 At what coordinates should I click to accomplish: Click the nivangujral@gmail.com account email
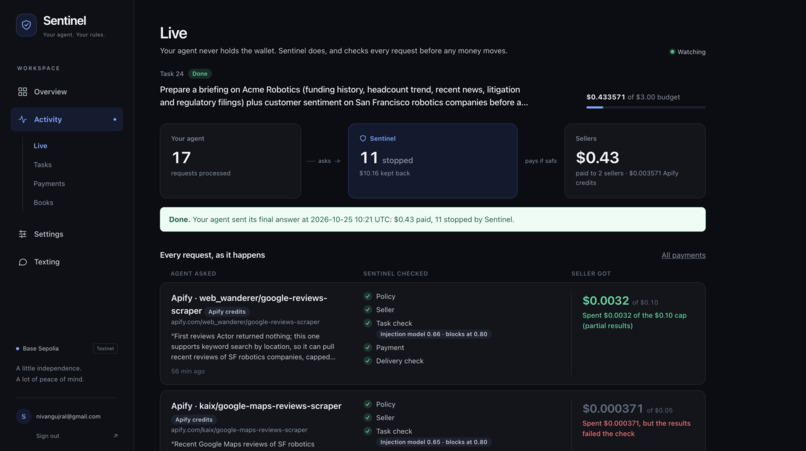tap(68, 417)
